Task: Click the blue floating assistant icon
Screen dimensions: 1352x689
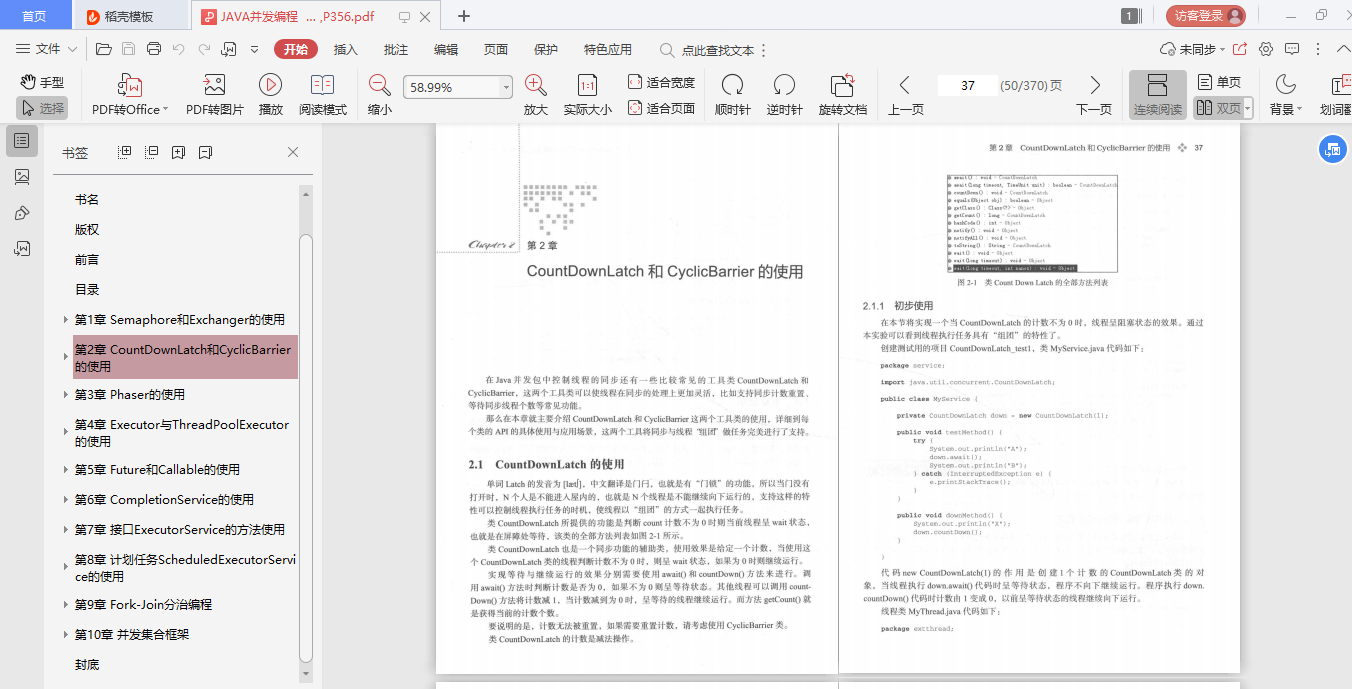Action: click(1332, 150)
